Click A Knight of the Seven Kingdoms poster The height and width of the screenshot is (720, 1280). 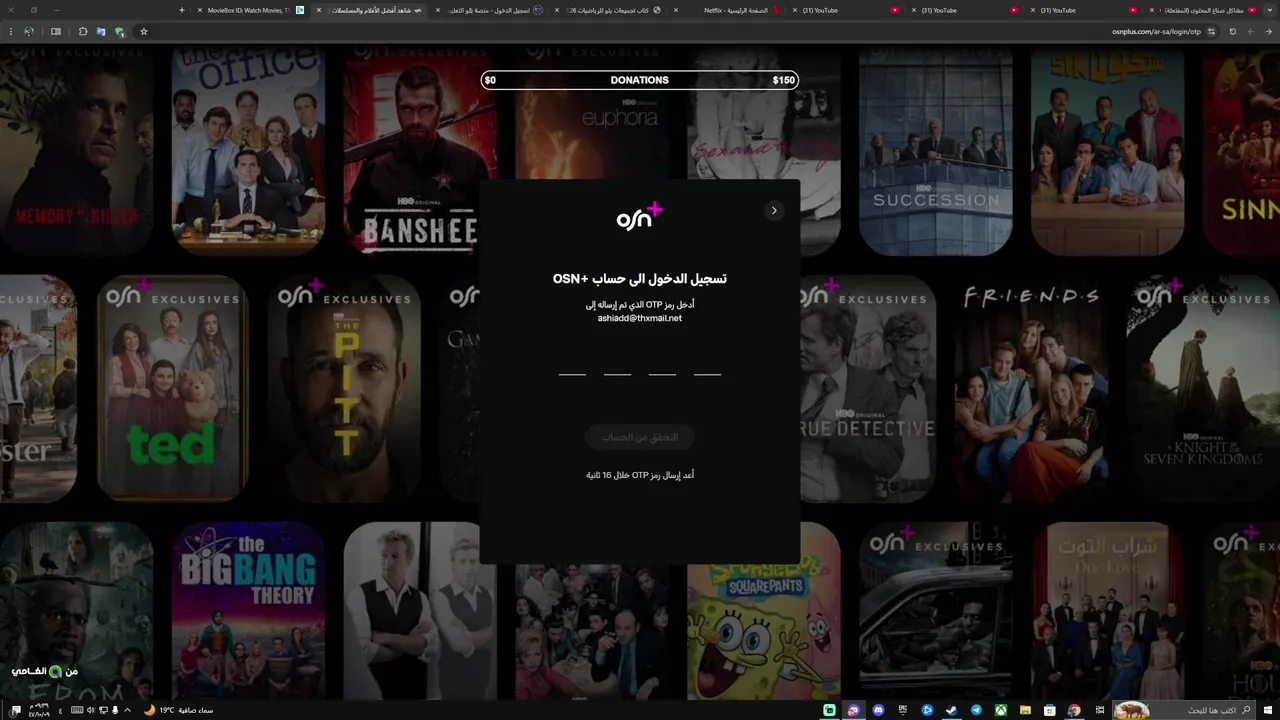pos(1203,388)
